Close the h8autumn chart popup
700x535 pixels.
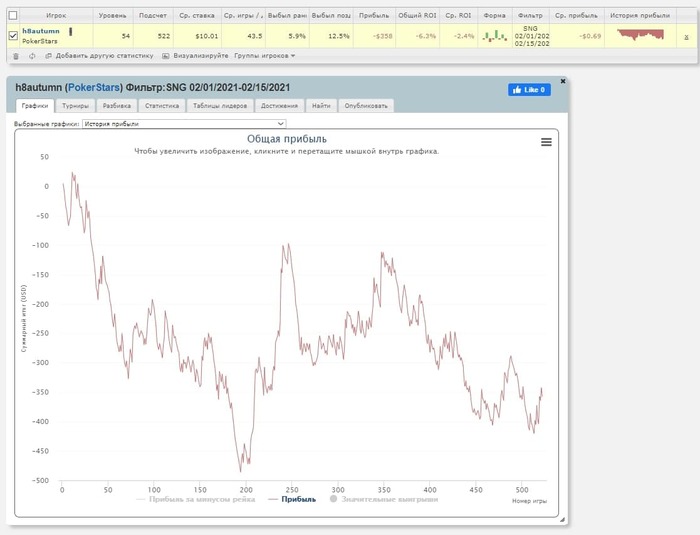[x=563, y=81]
